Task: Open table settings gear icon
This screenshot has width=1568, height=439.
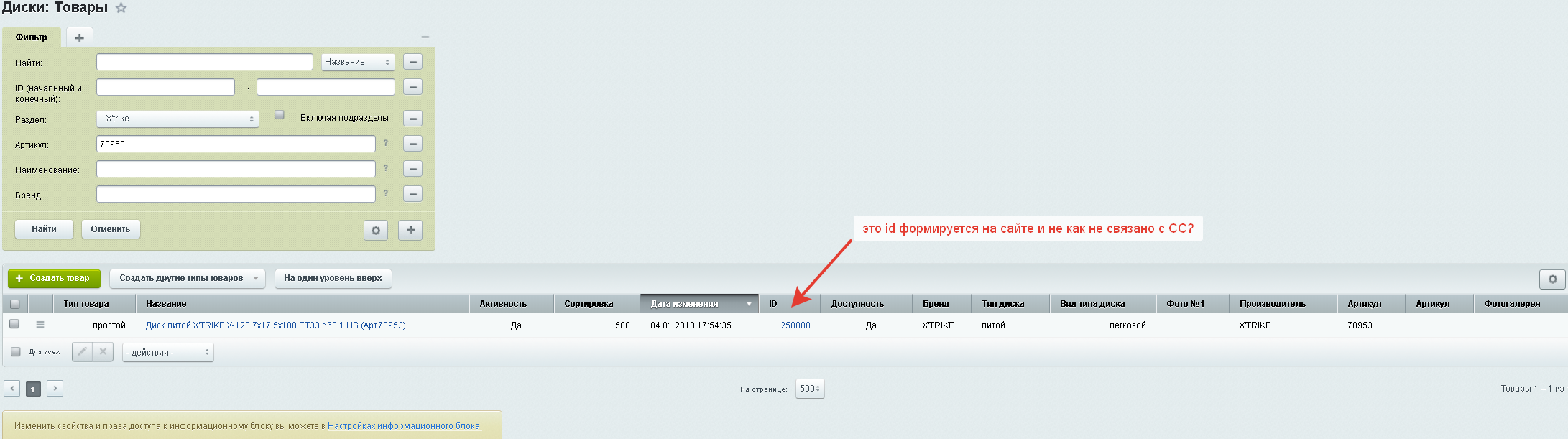Action: click(1552, 279)
